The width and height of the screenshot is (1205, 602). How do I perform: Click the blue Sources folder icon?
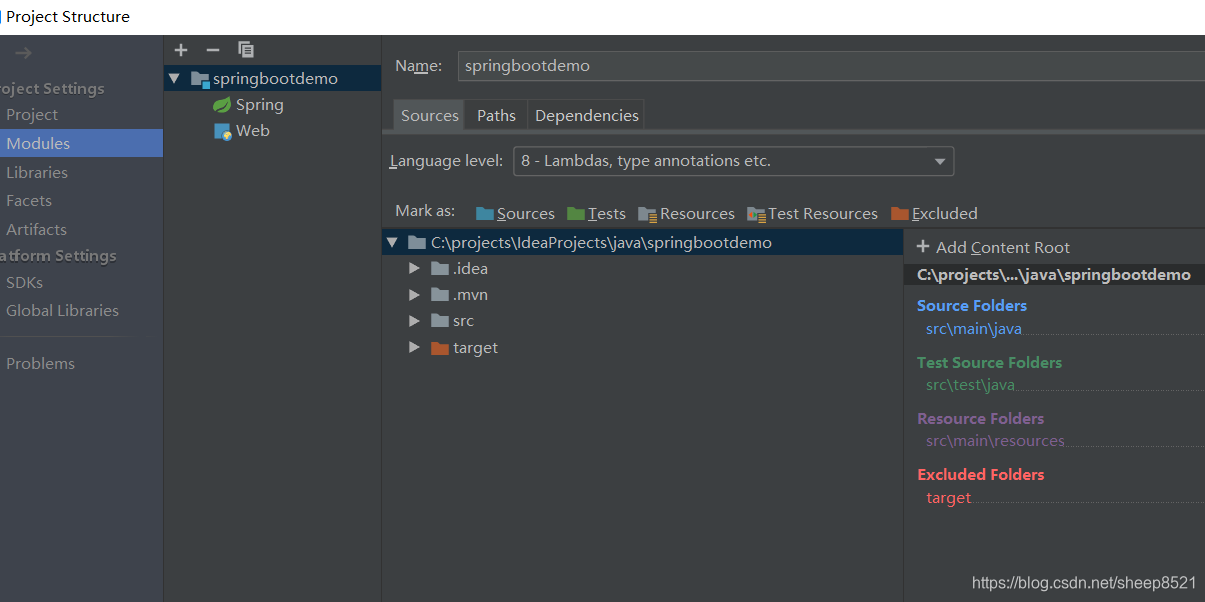[485, 213]
